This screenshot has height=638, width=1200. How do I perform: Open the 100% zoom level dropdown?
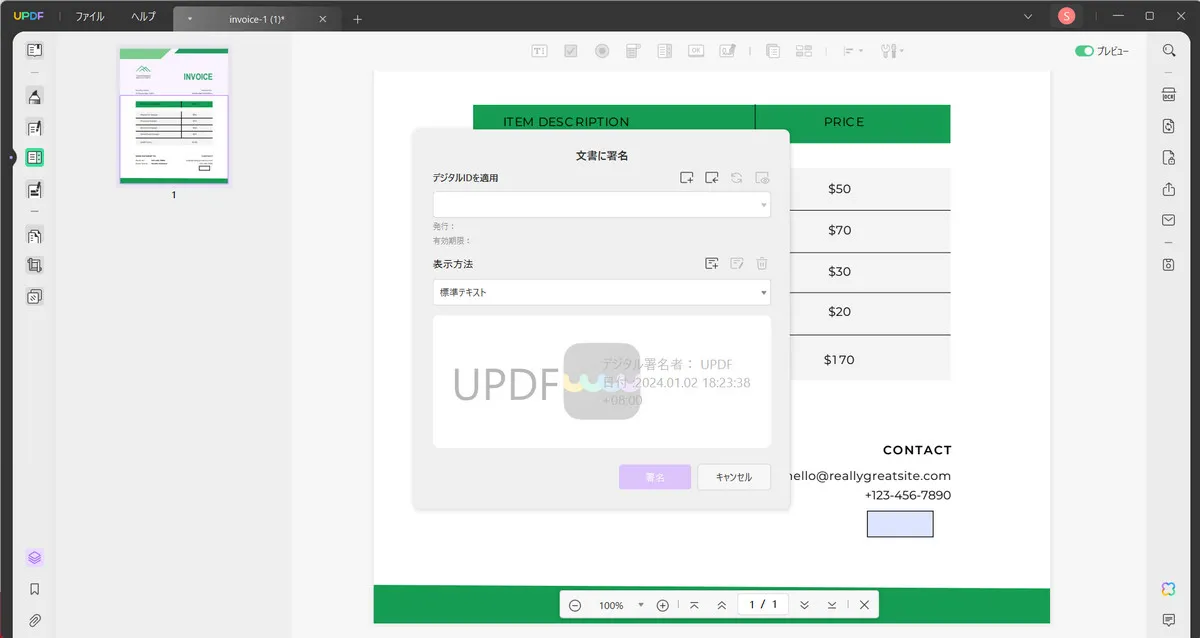[x=620, y=605]
